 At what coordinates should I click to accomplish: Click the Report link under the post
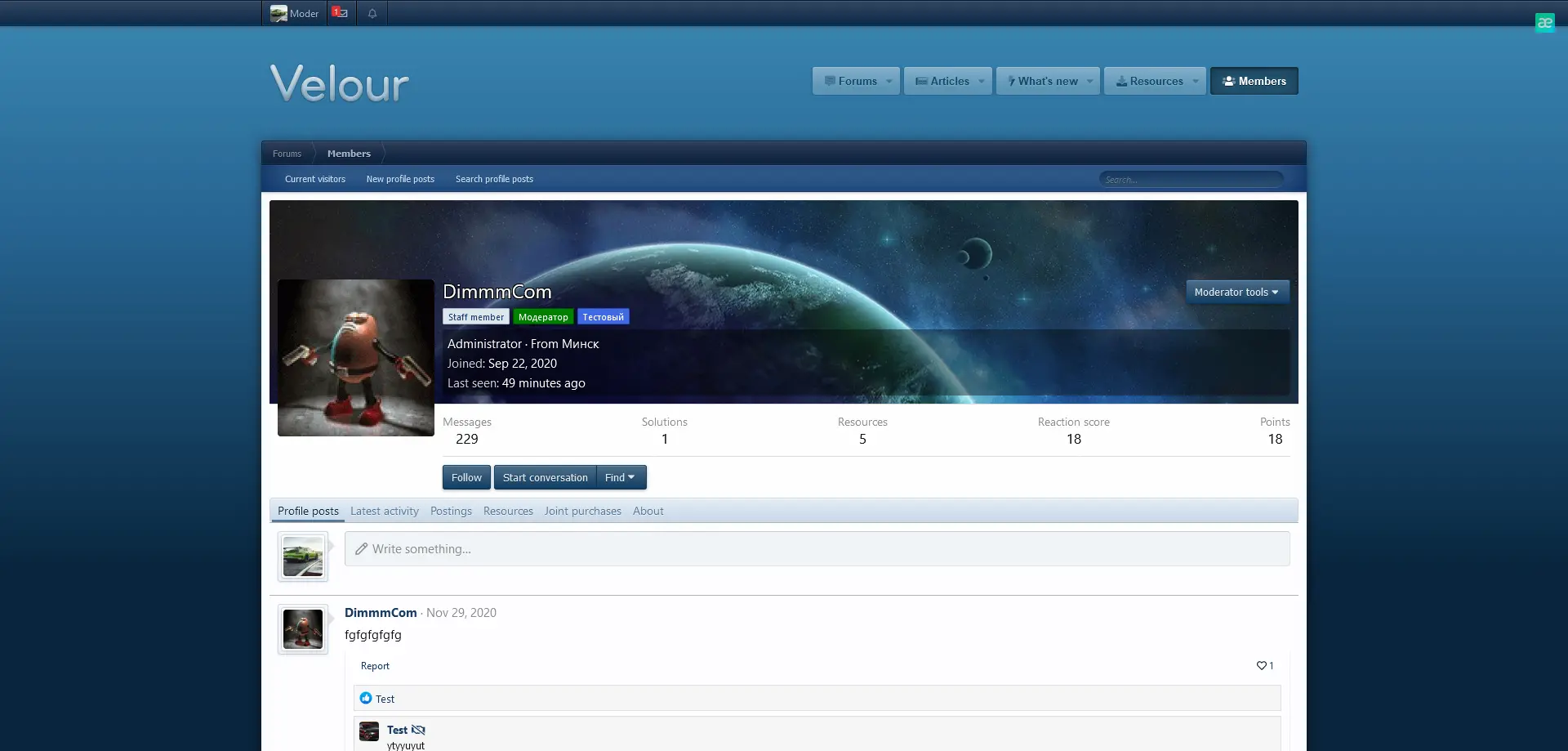(375, 666)
